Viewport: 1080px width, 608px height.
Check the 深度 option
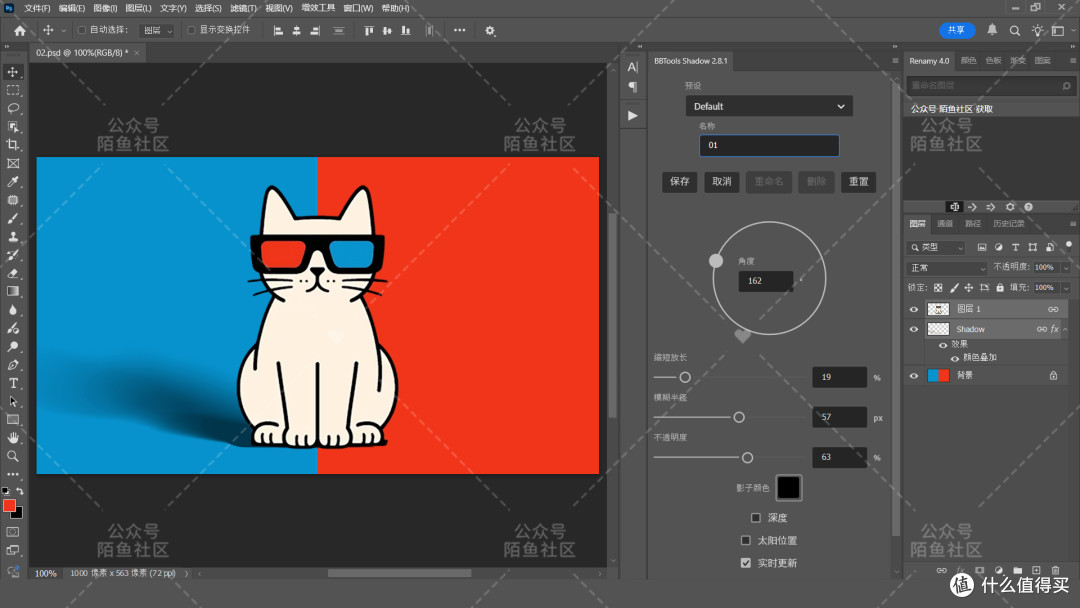756,517
